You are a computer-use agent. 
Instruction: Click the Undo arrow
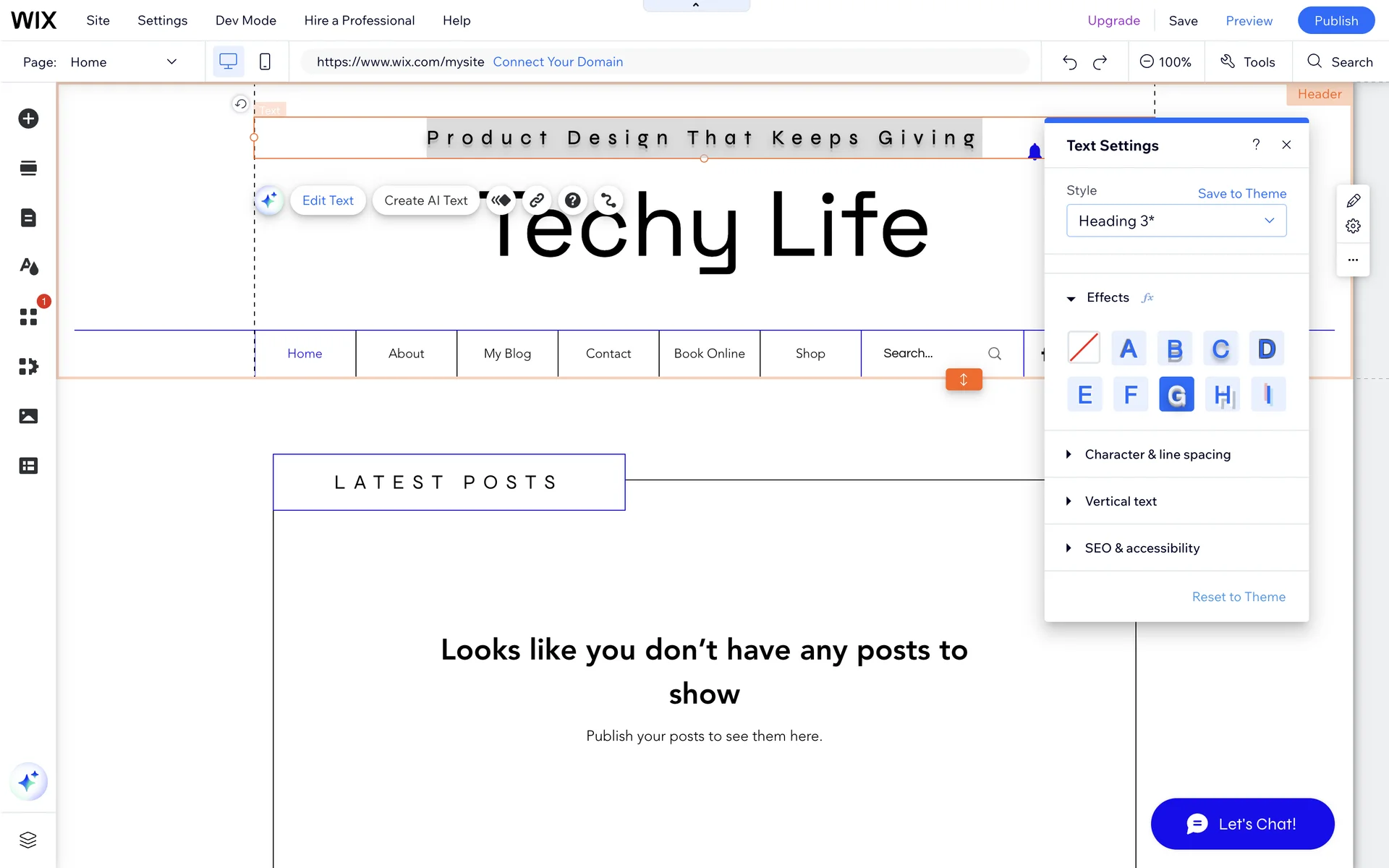[1069, 62]
